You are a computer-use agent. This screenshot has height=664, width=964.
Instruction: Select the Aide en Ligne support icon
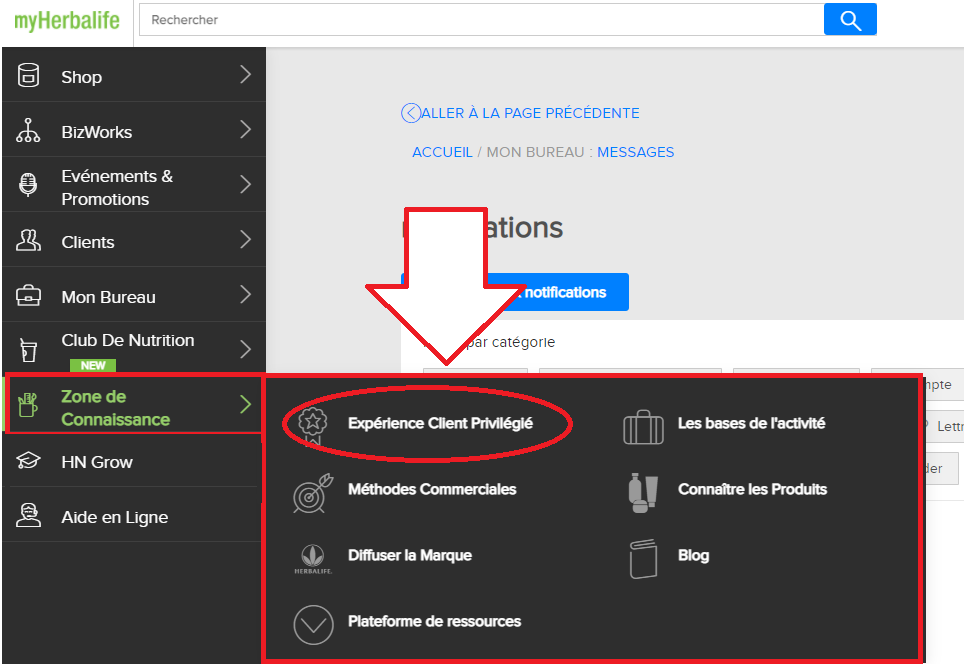(x=28, y=515)
